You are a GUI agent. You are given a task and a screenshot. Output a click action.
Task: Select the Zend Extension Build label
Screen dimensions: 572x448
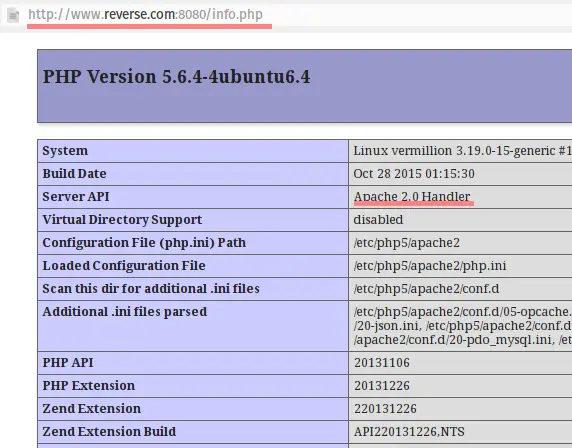pyautogui.click(x=109, y=432)
